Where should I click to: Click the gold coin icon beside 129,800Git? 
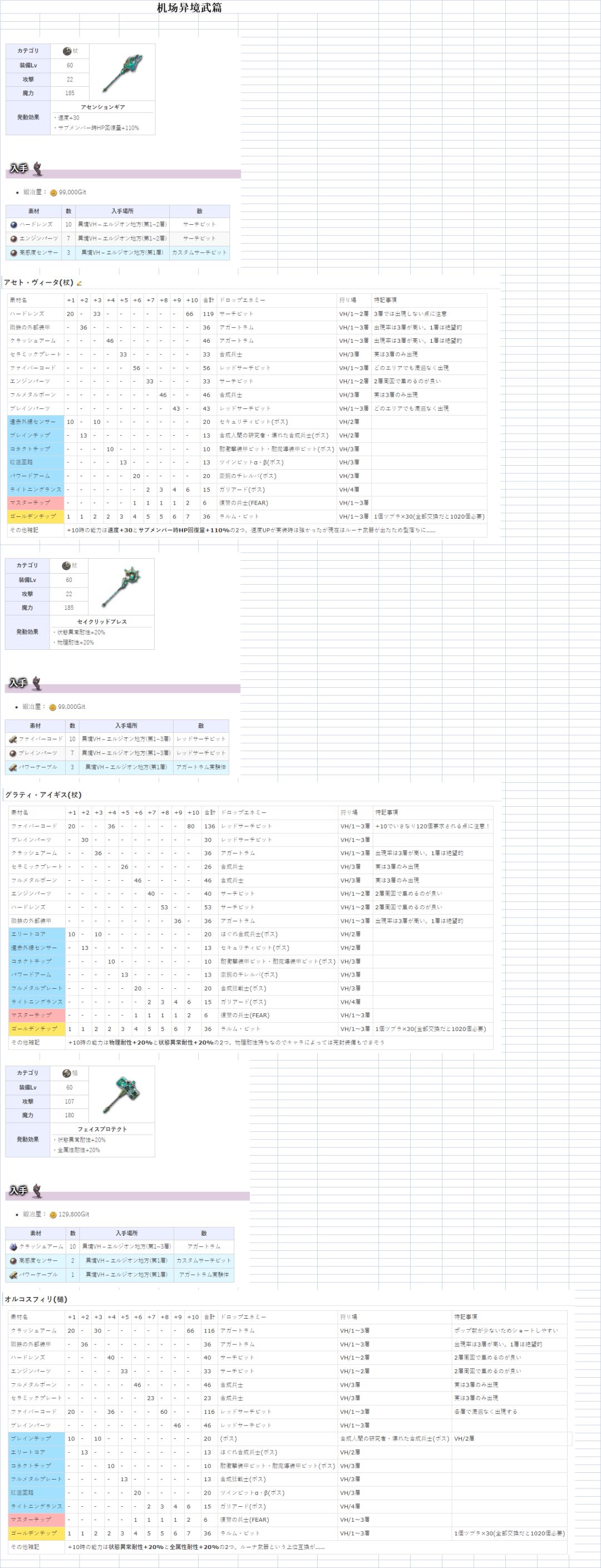pos(53,1215)
